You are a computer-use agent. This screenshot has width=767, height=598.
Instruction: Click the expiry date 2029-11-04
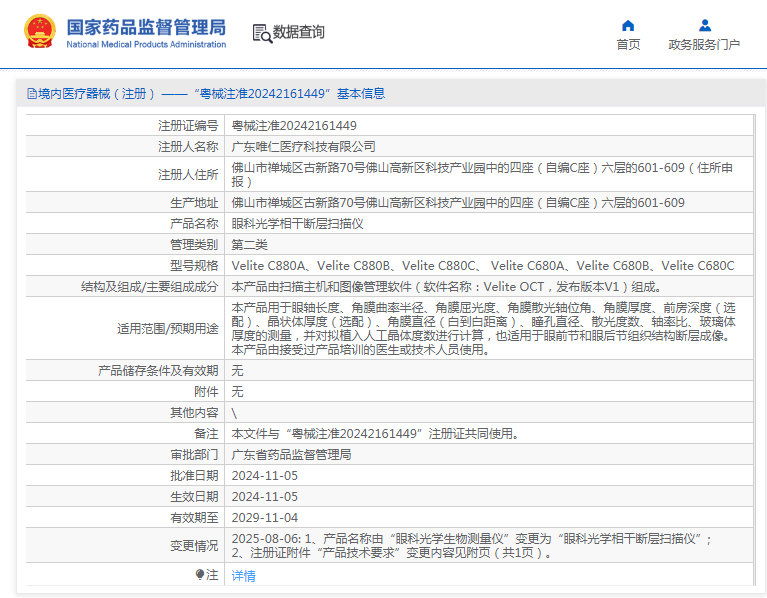(265, 517)
